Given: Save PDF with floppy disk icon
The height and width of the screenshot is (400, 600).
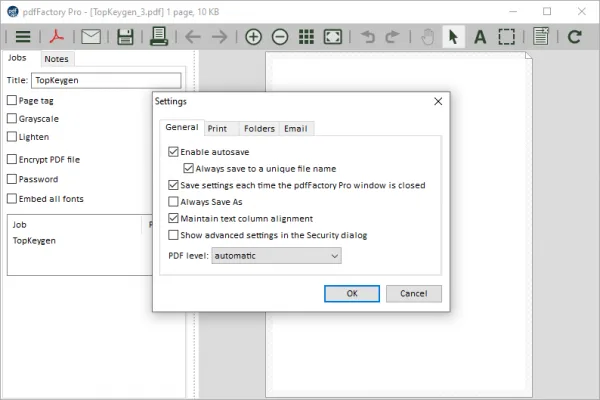Looking at the screenshot, I should pyautogui.click(x=125, y=37).
